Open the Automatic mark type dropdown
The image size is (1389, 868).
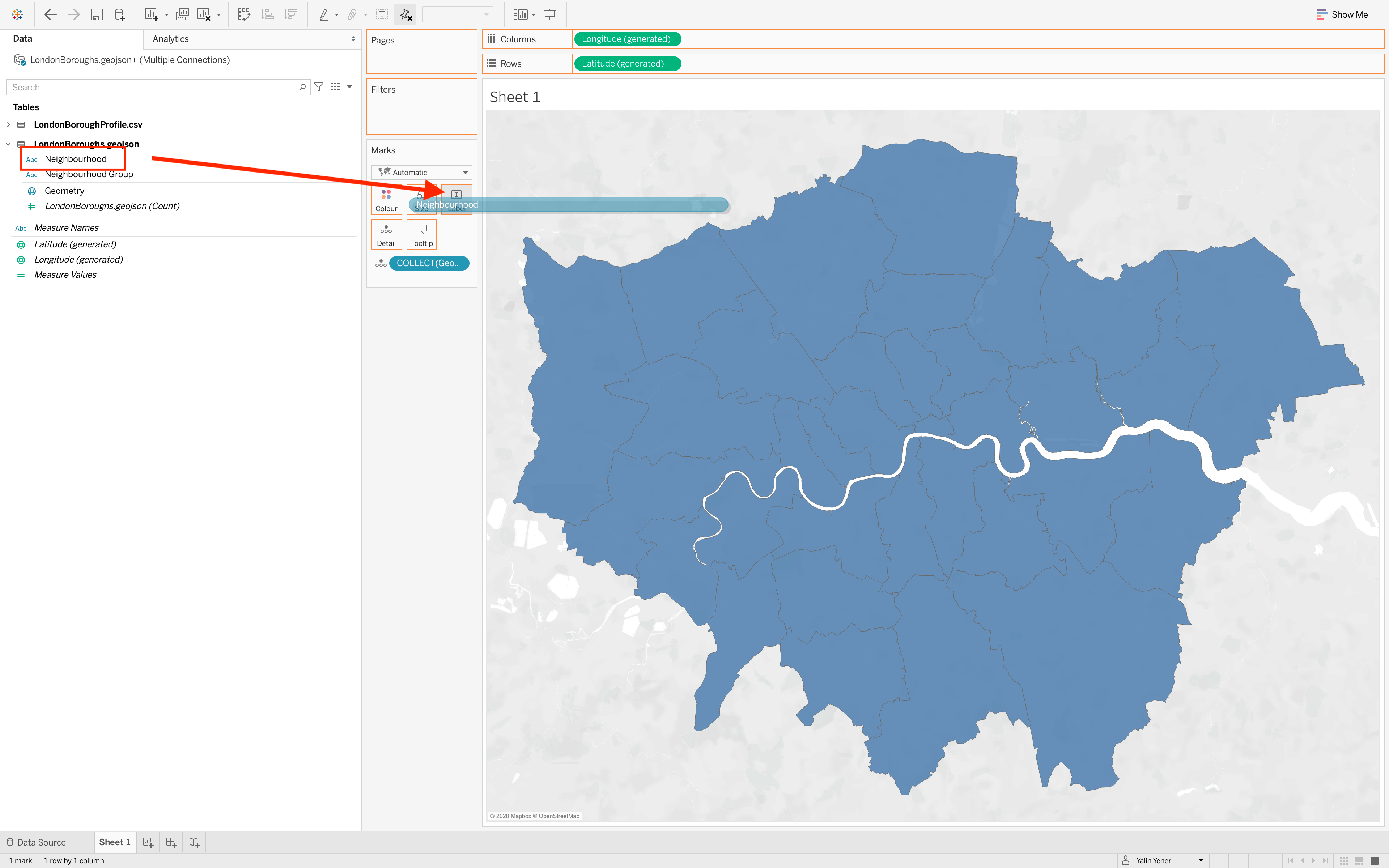(465, 172)
